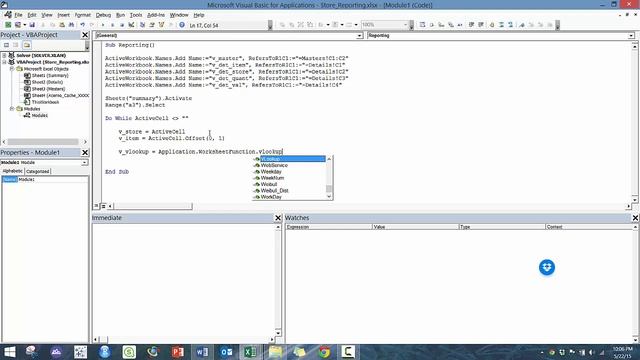The height and width of the screenshot is (360, 640).
Task: Open the Run menu
Action: [x=120, y=15]
